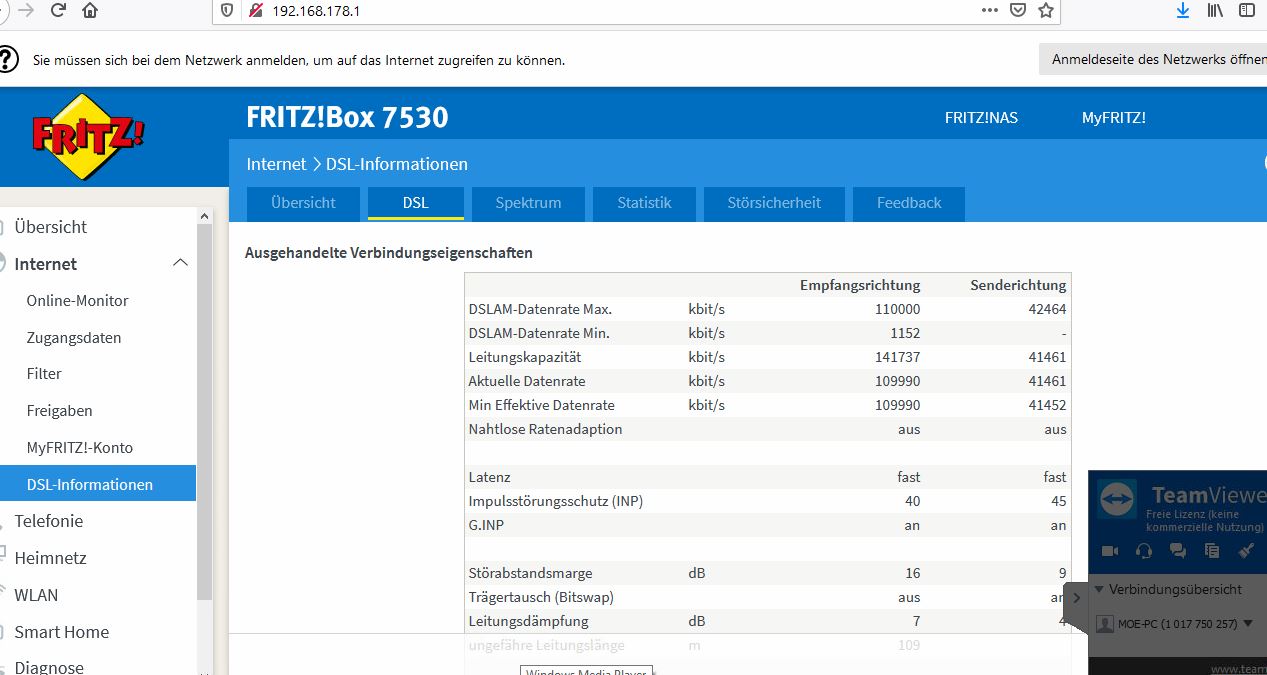
Task: Click the forward navigation arrow
Action: pyautogui.click(x=26, y=10)
